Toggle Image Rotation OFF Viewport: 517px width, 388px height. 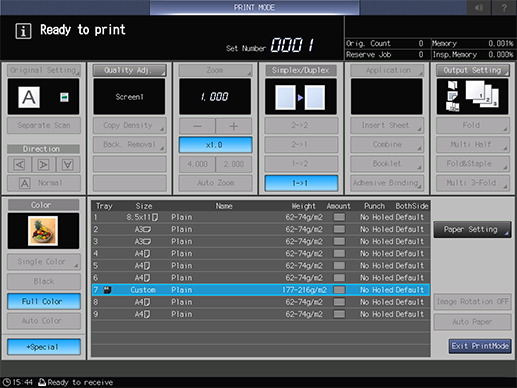472,302
